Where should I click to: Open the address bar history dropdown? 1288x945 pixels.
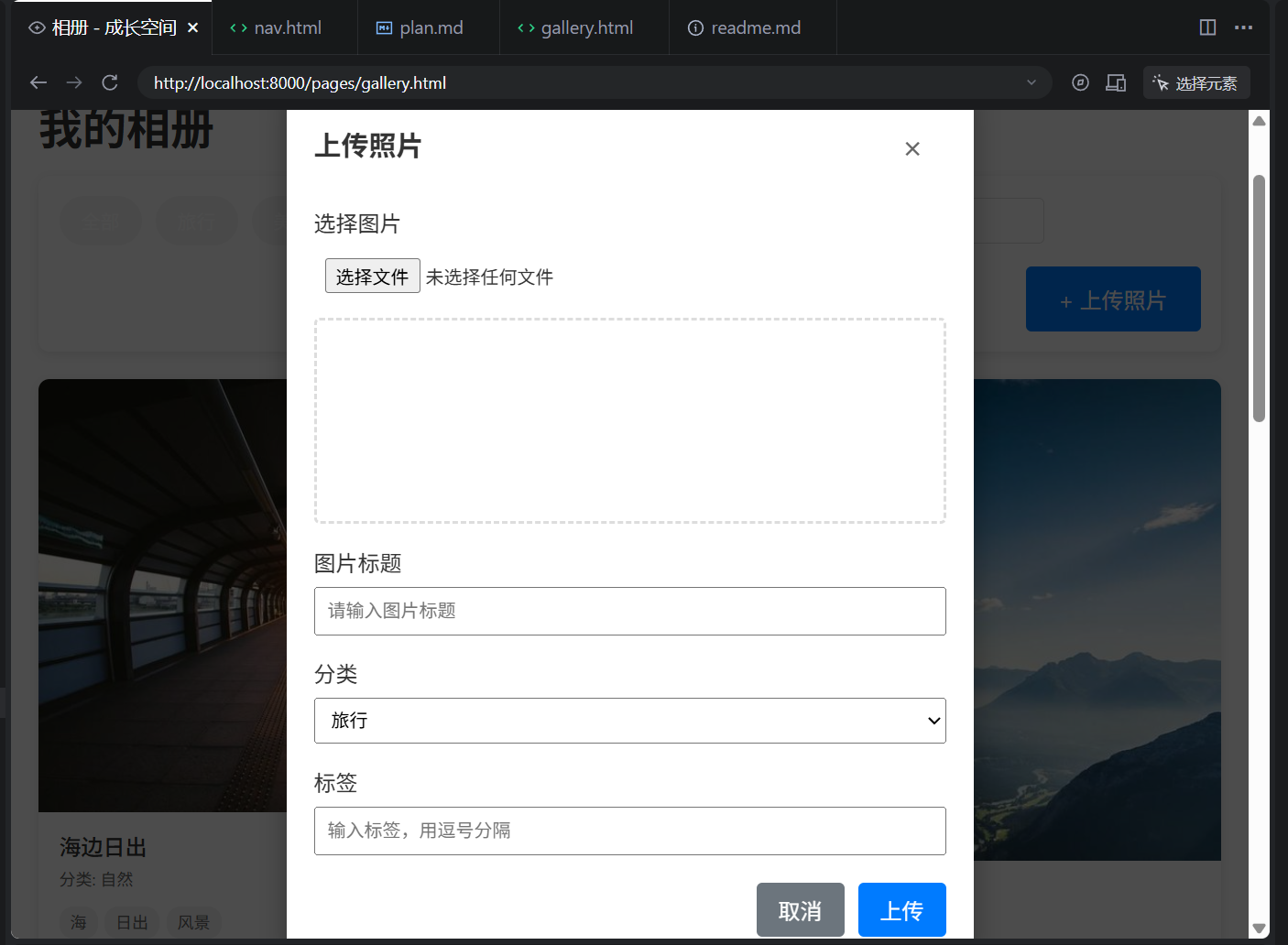coord(1031,82)
